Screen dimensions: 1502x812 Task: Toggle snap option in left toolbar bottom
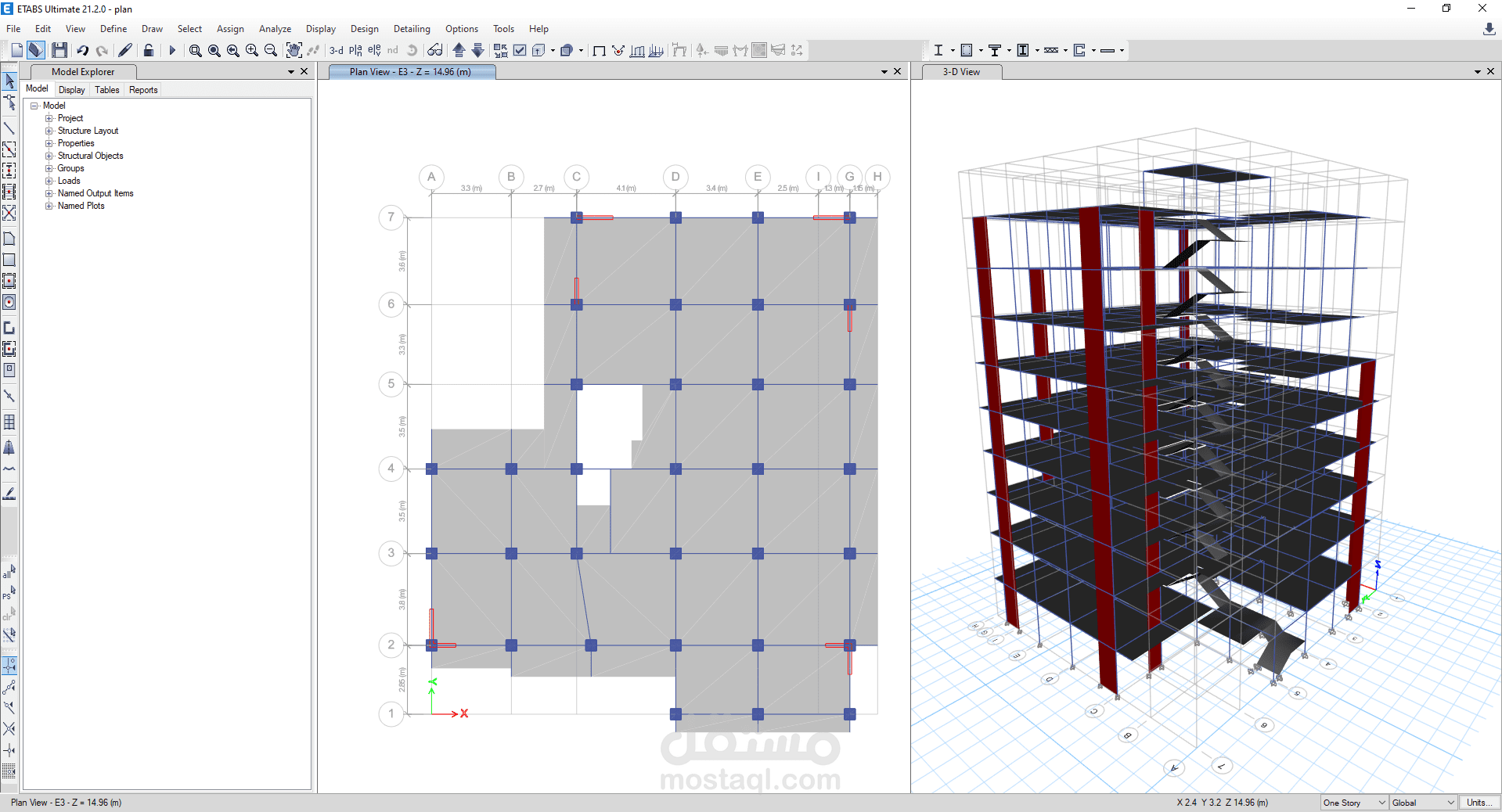click(x=9, y=666)
